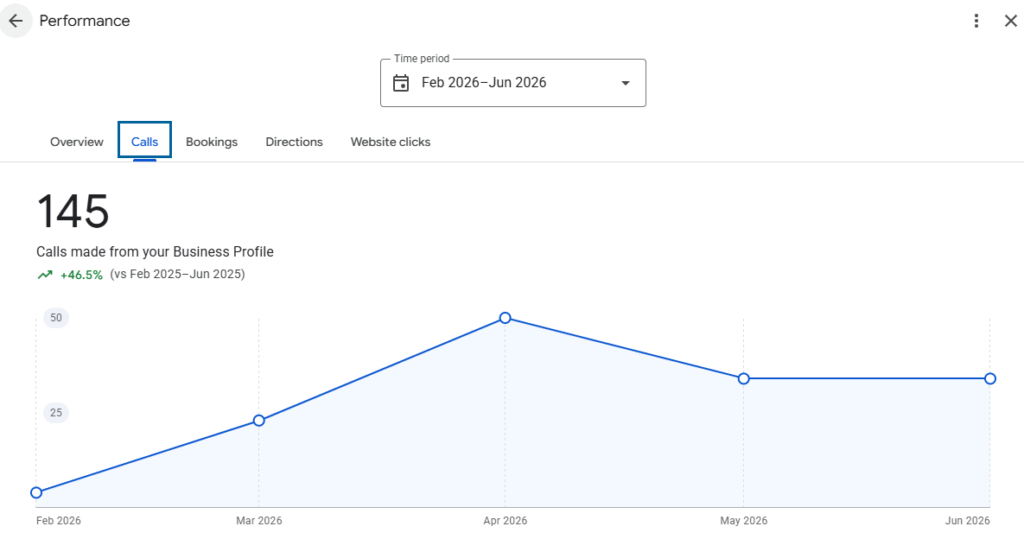Click the "vs Feb 2025–Jun 2025" comparison text
This screenshot has width=1024, height=539.
(178, 274)
